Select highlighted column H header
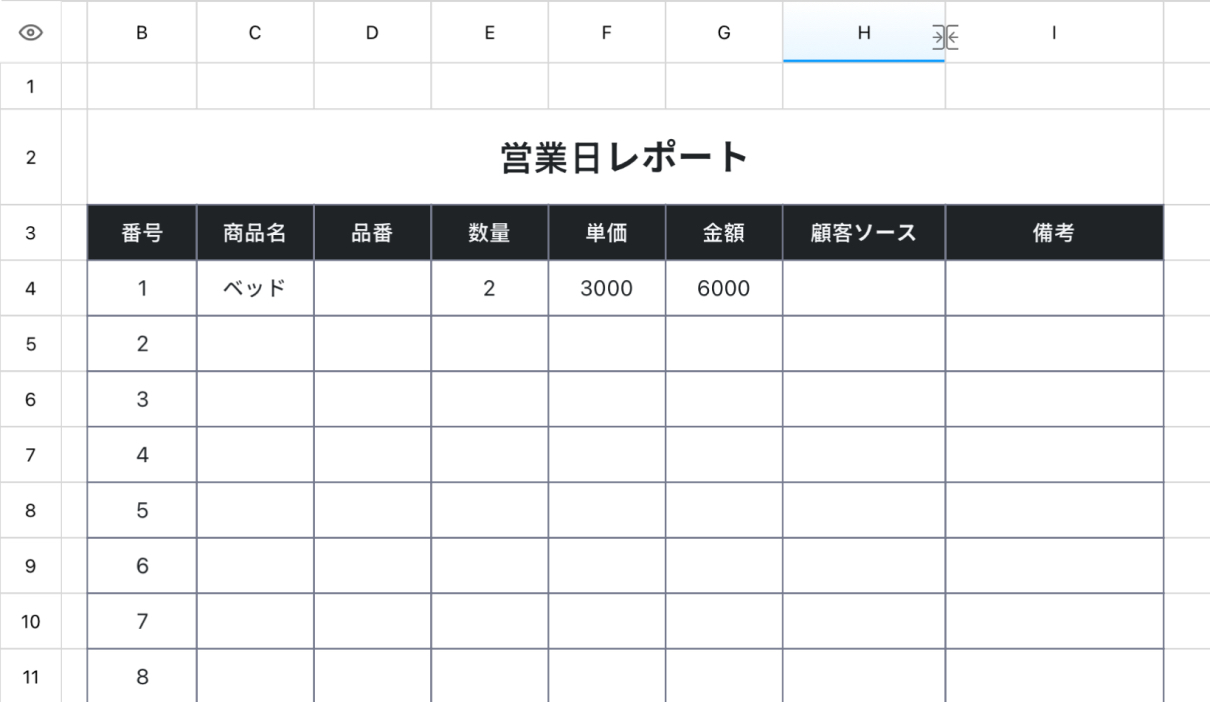The image size is (1210, 702). click(x=864, y=33)
